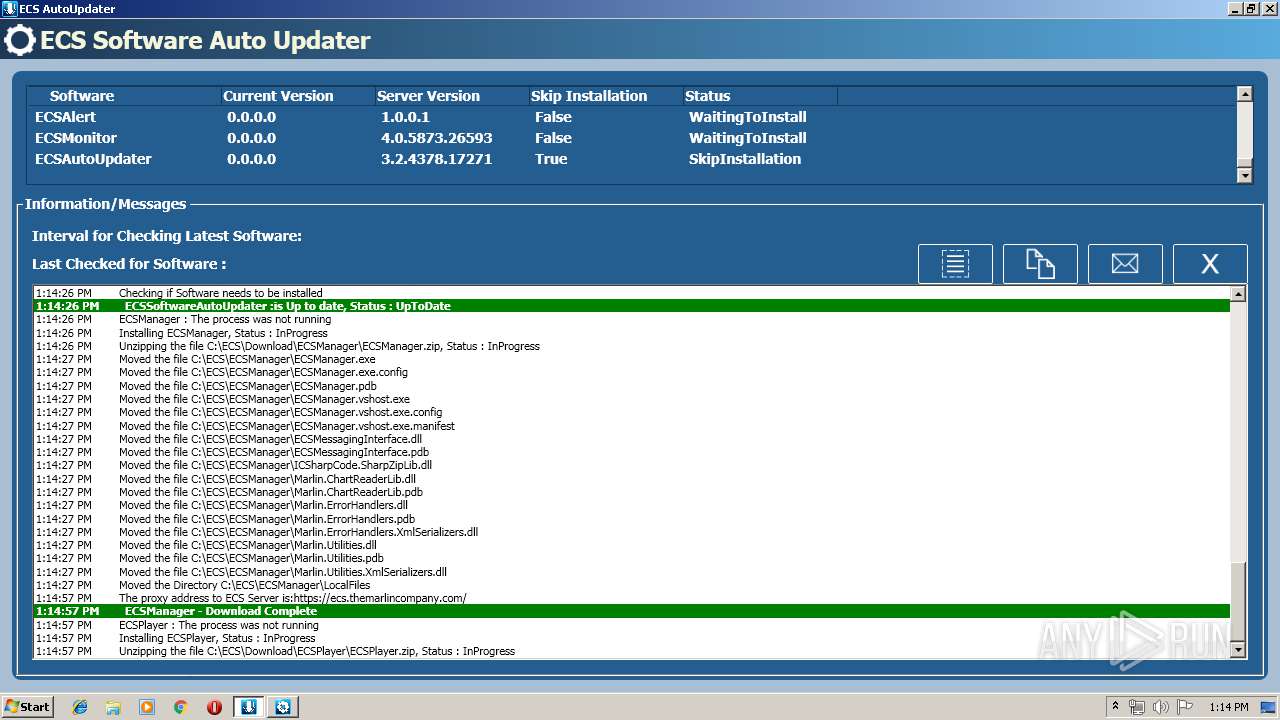Show hidden tray icons arrow
The height and width of the screenshot is (720, 1280).
click(x=1115, y=706)
